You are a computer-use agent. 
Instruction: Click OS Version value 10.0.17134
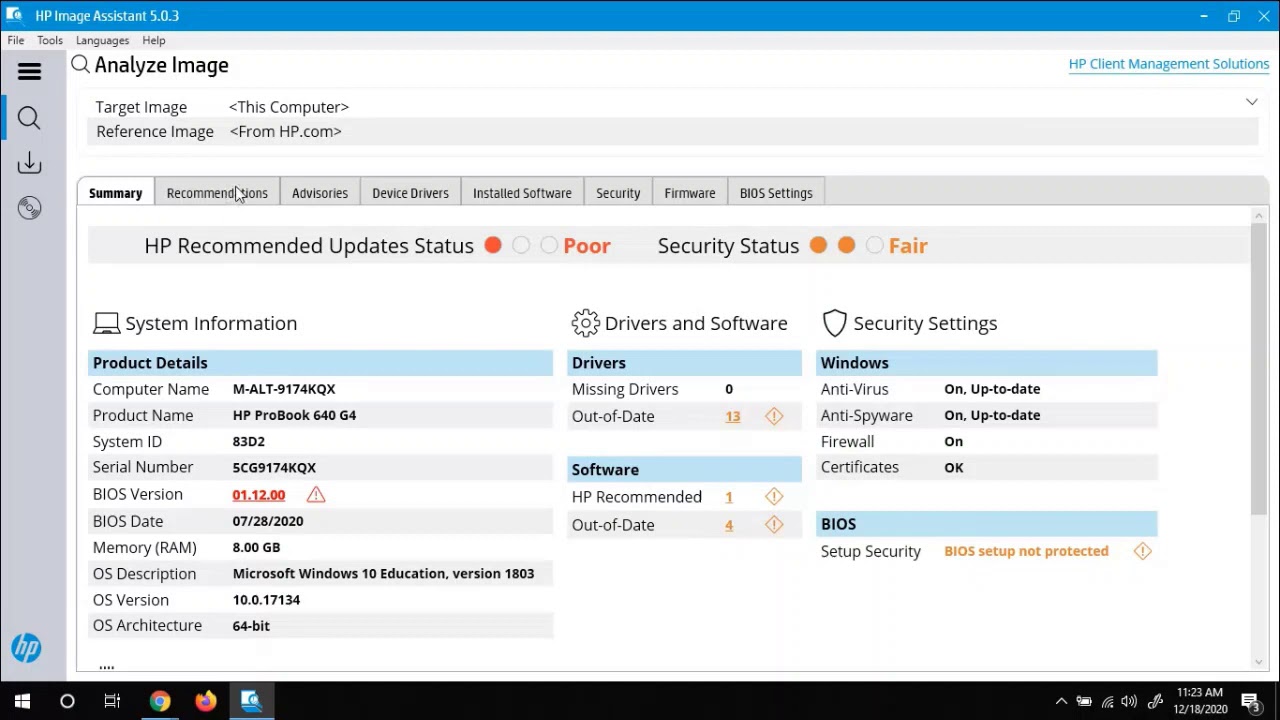point(266,600)
